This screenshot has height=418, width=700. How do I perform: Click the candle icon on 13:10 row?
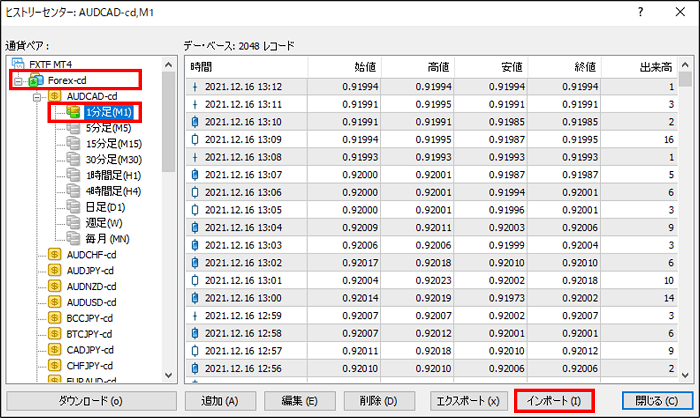(x=194, y=120)
